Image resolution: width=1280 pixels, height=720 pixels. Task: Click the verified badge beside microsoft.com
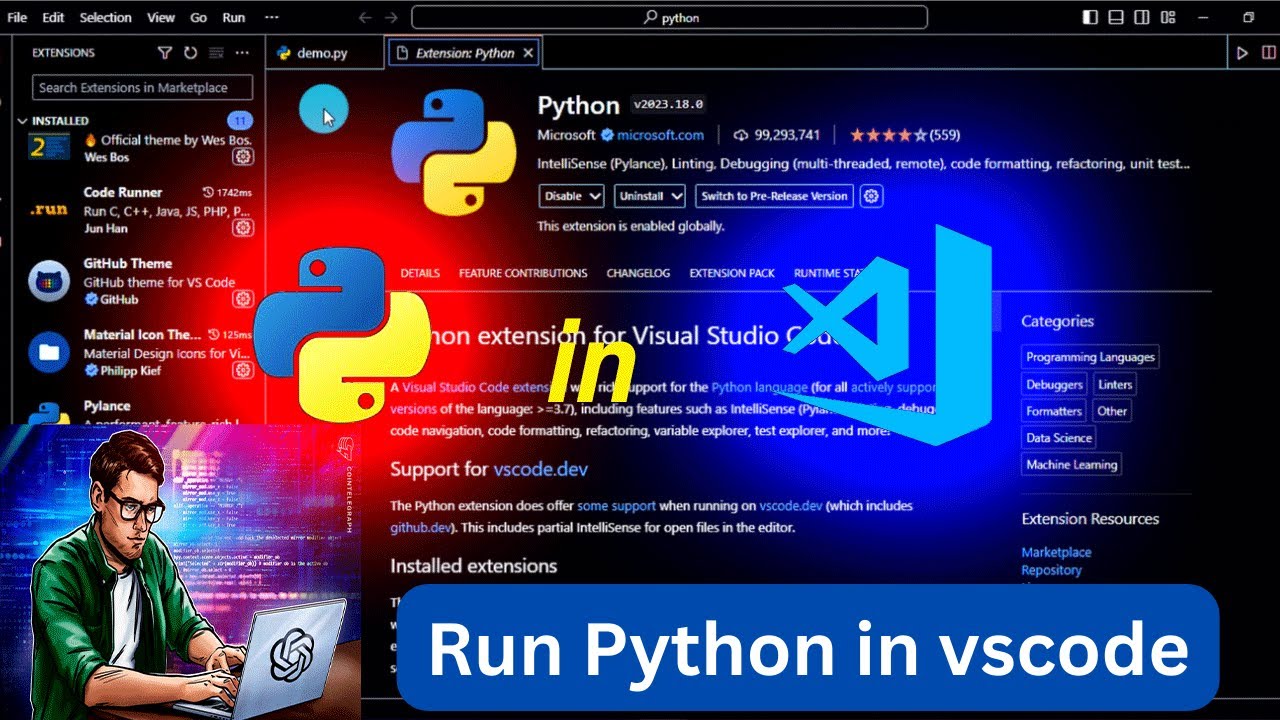pyautogui.click(x=606, y=135)
